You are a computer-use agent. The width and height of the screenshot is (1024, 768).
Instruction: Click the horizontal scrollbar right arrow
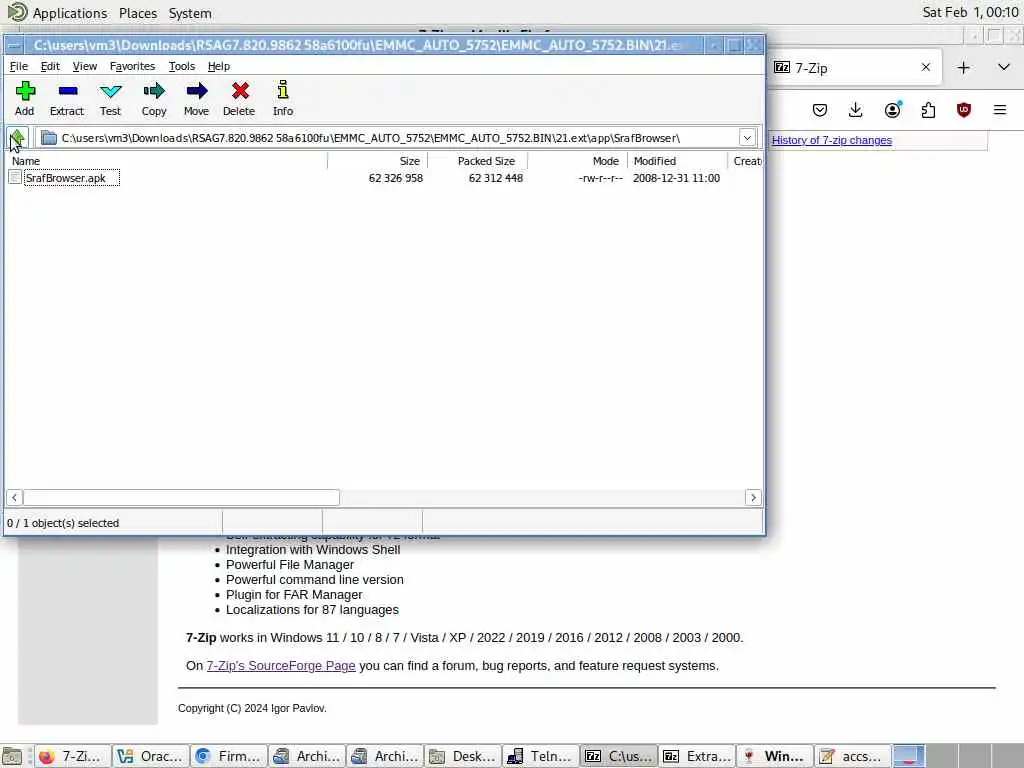[x=753, y=498]
